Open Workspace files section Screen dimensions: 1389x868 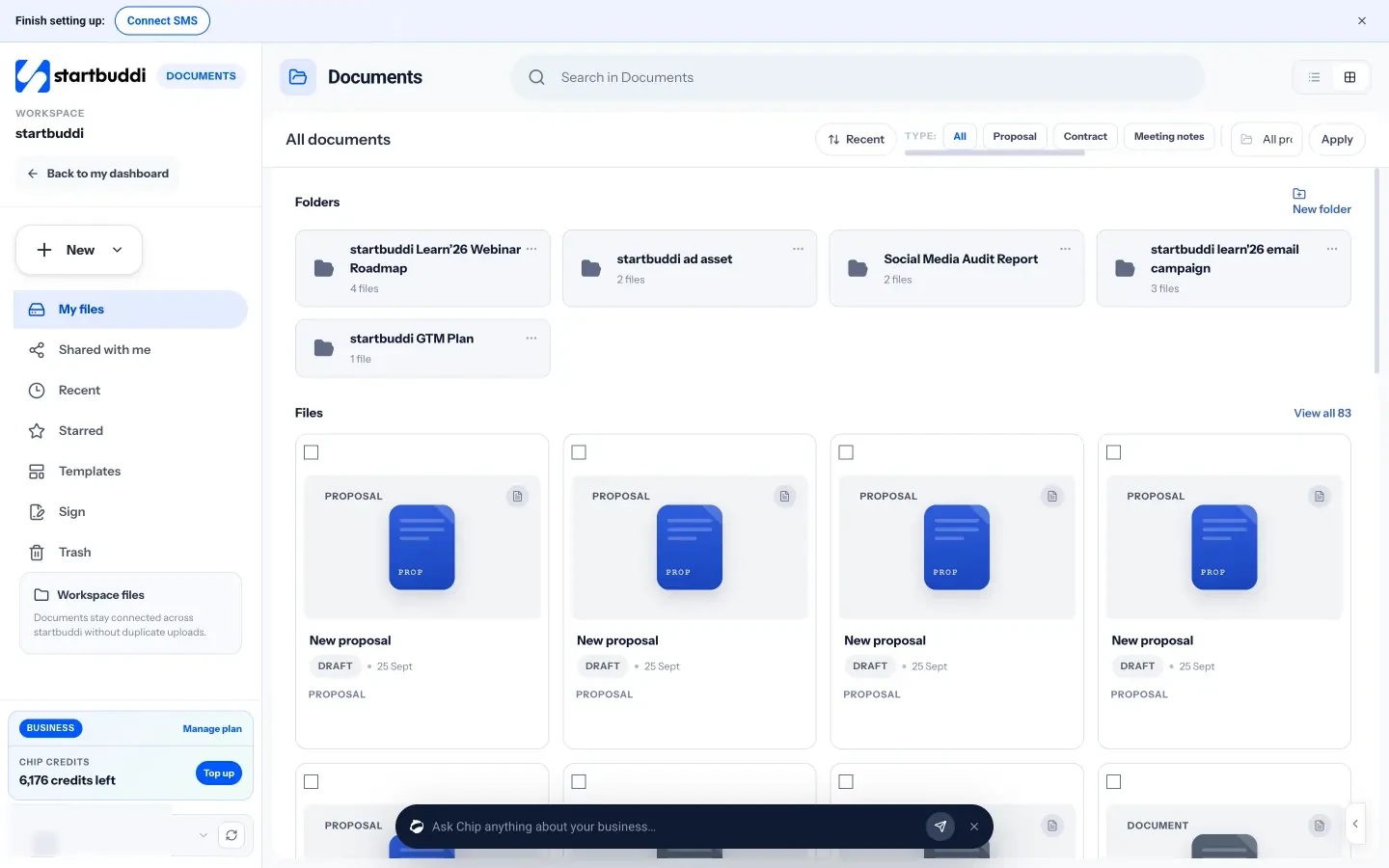point(130,613)
